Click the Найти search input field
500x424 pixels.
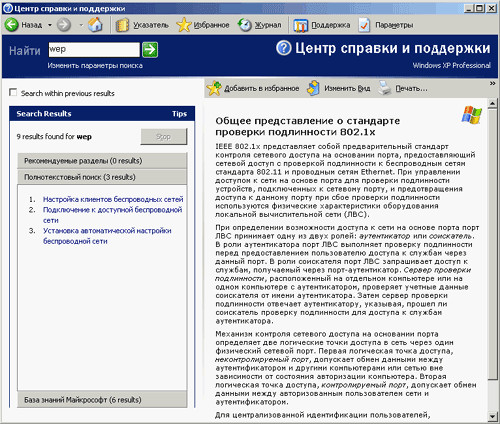pos(94,50)
